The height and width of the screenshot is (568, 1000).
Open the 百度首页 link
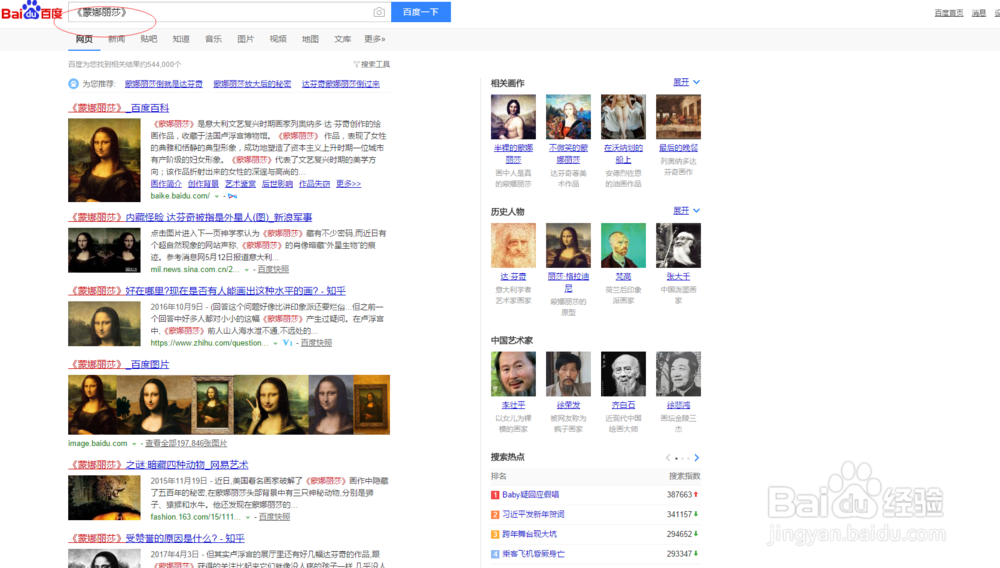click(x=949, y=13)
